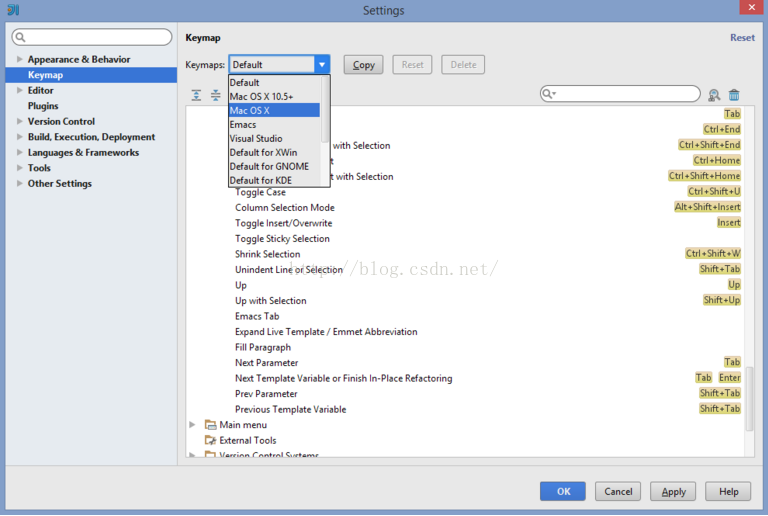Select Default for GNOME keymap
This screenshot has width=768, height=516.
pyautogui.click(x=274, y=166)
